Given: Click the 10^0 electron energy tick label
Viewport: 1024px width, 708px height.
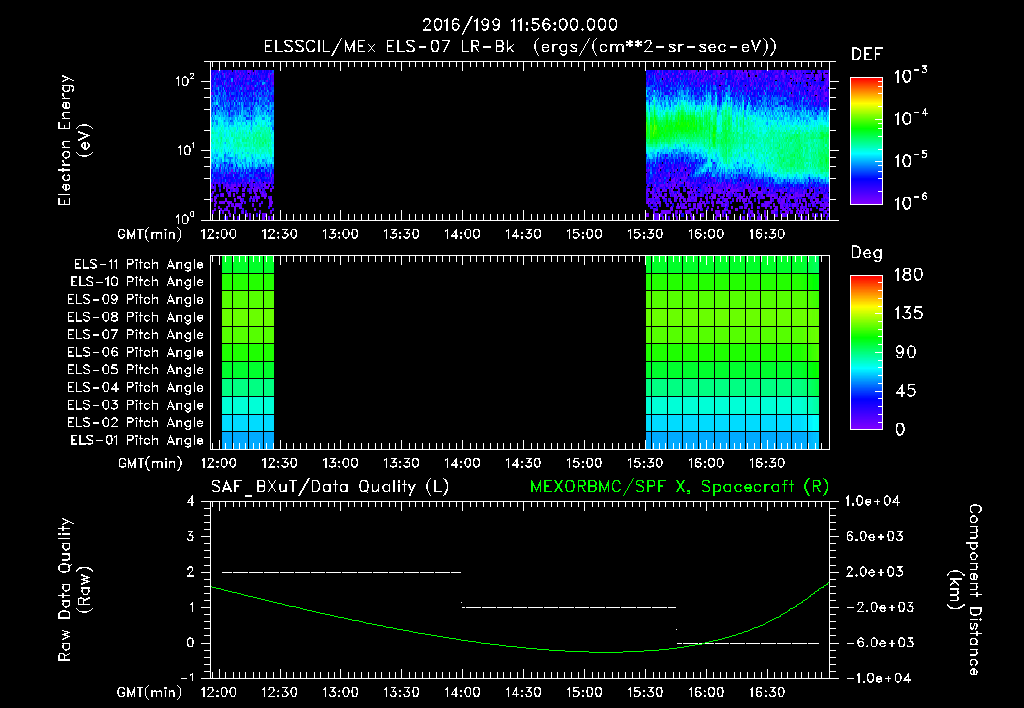Looking at the screenshot, I should pyautogui.click(x=186, y=217).
